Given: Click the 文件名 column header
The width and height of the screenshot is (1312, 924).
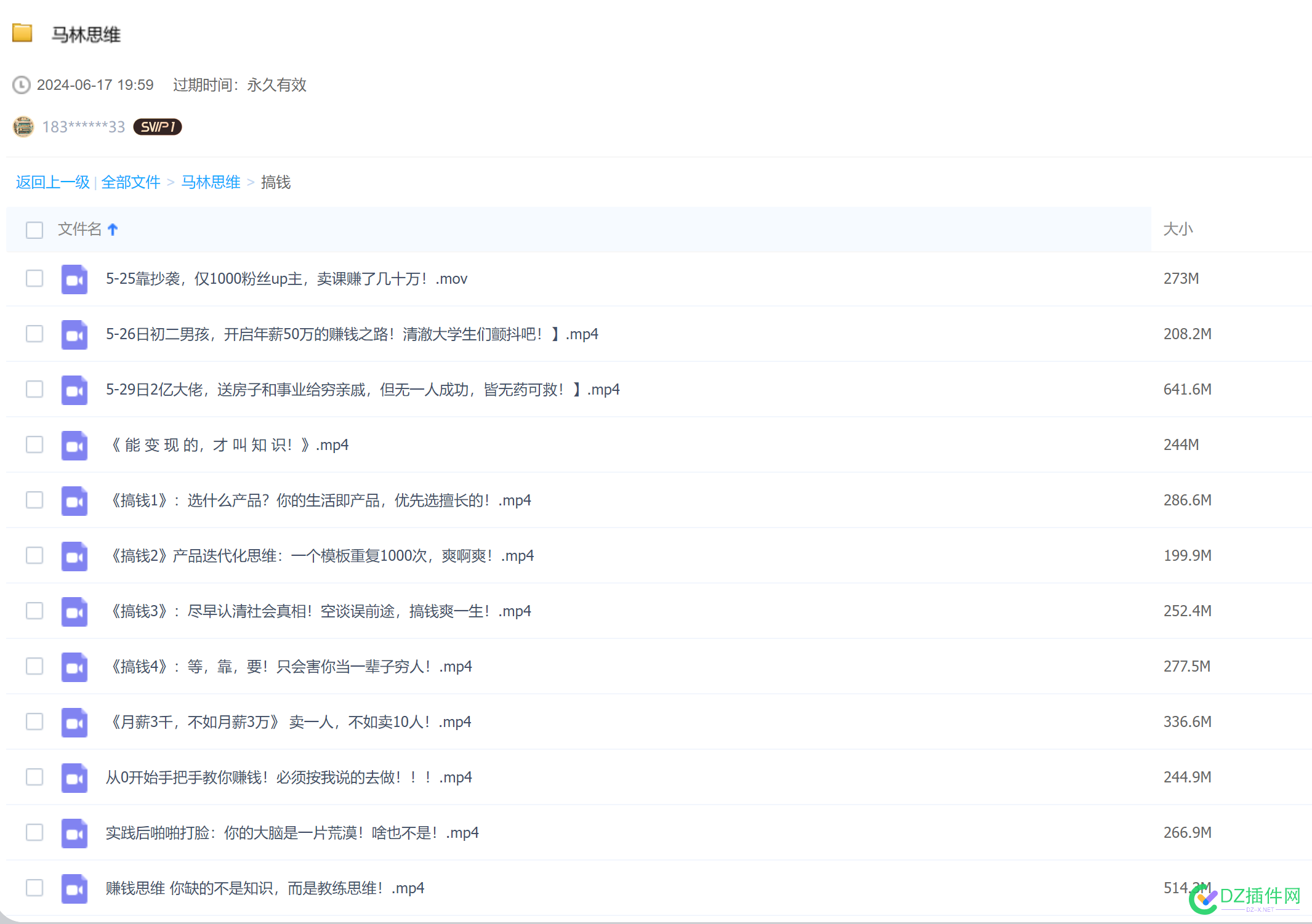Looking at the screenshot, I should pos(79,230).
